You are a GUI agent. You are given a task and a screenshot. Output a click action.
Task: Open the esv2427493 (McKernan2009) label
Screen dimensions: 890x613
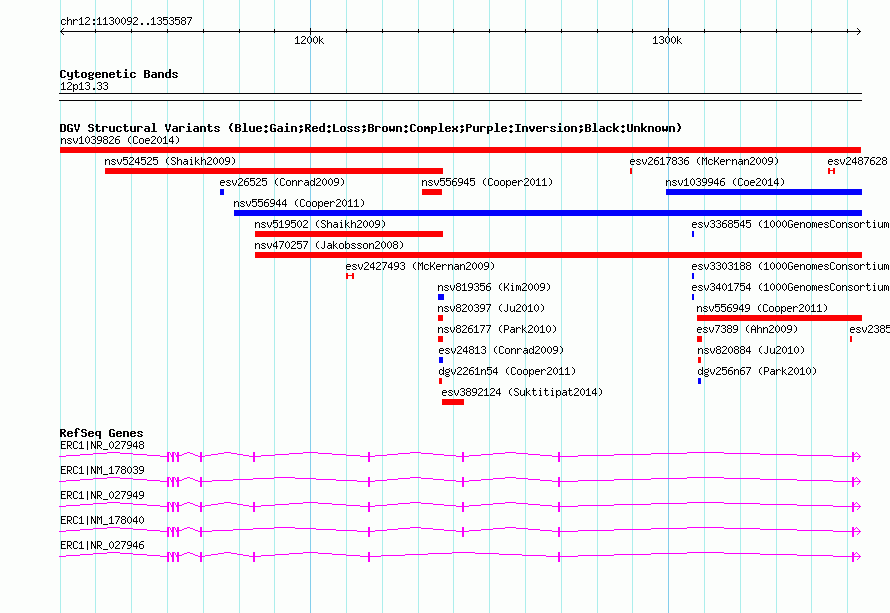(x=420, y=266)
